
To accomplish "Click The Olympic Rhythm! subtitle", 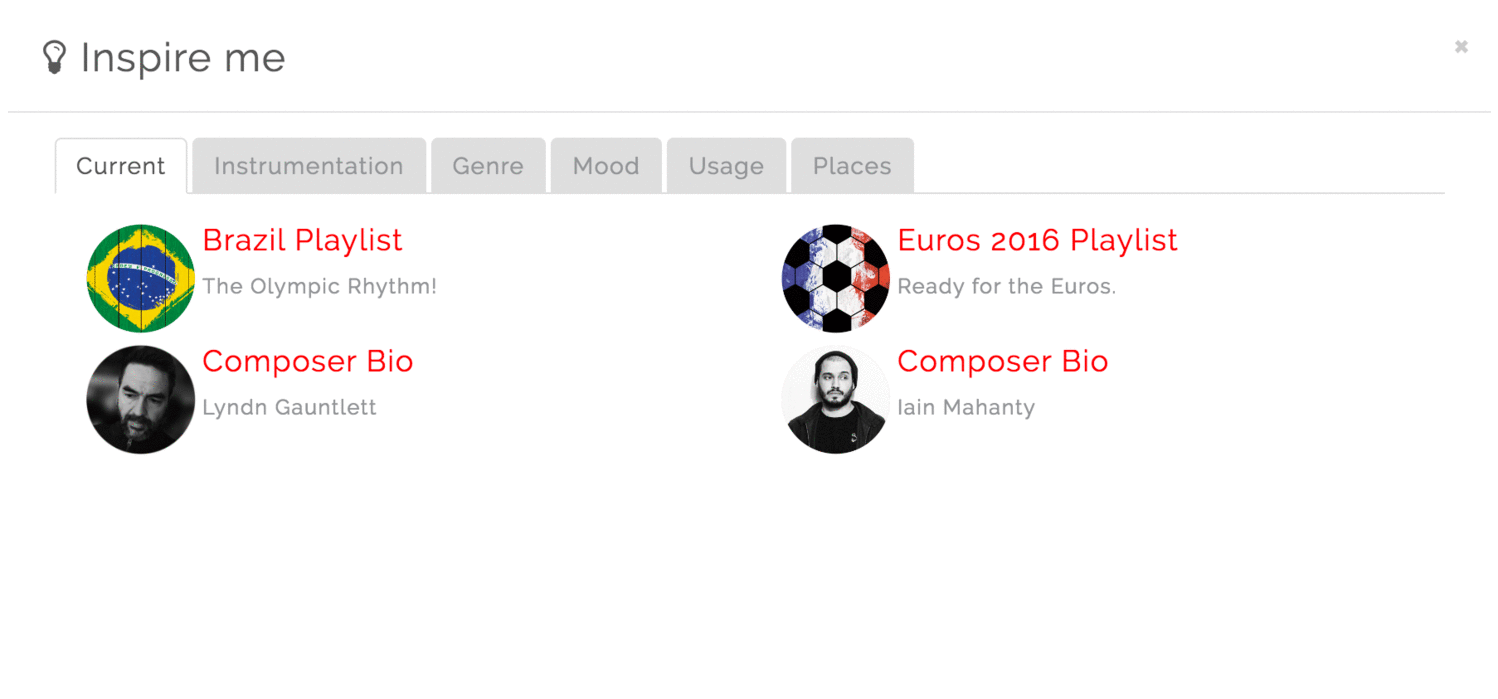I will tap(319, 286).
